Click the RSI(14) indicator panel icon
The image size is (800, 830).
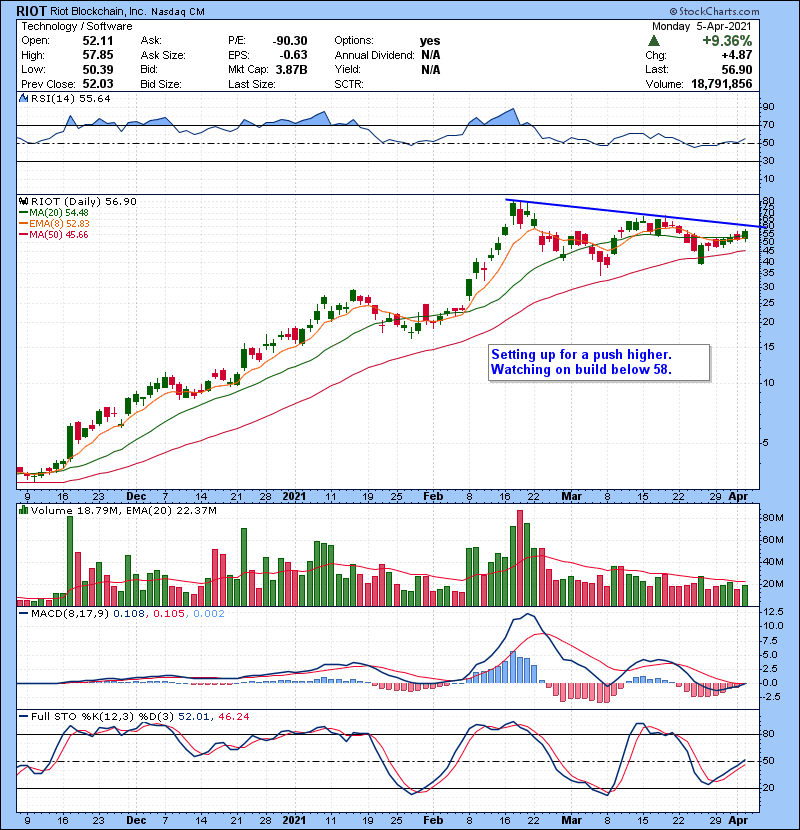[x=24, y=98]
